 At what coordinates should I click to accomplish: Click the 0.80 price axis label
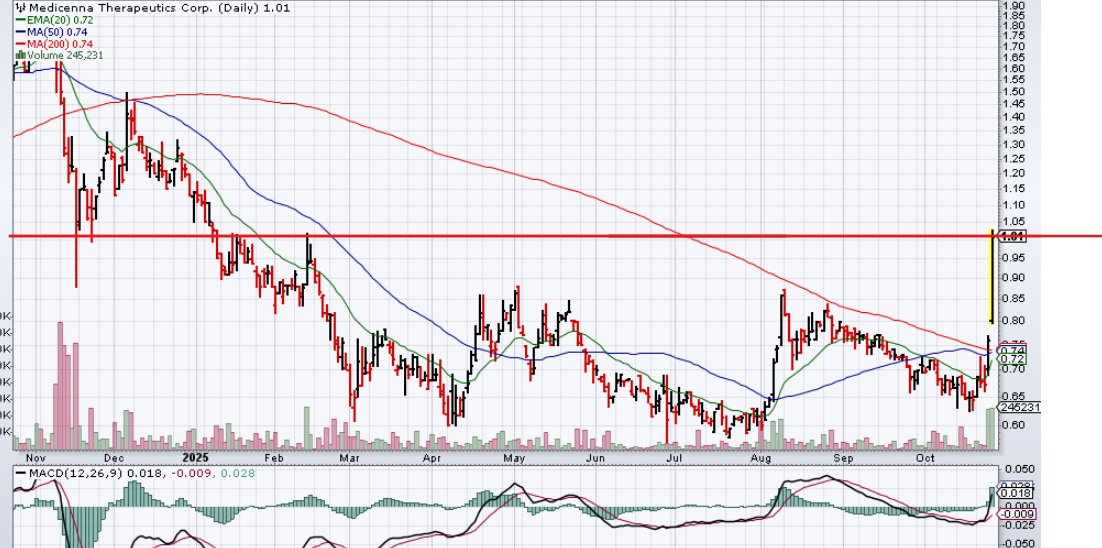(x=1013, y=321)
